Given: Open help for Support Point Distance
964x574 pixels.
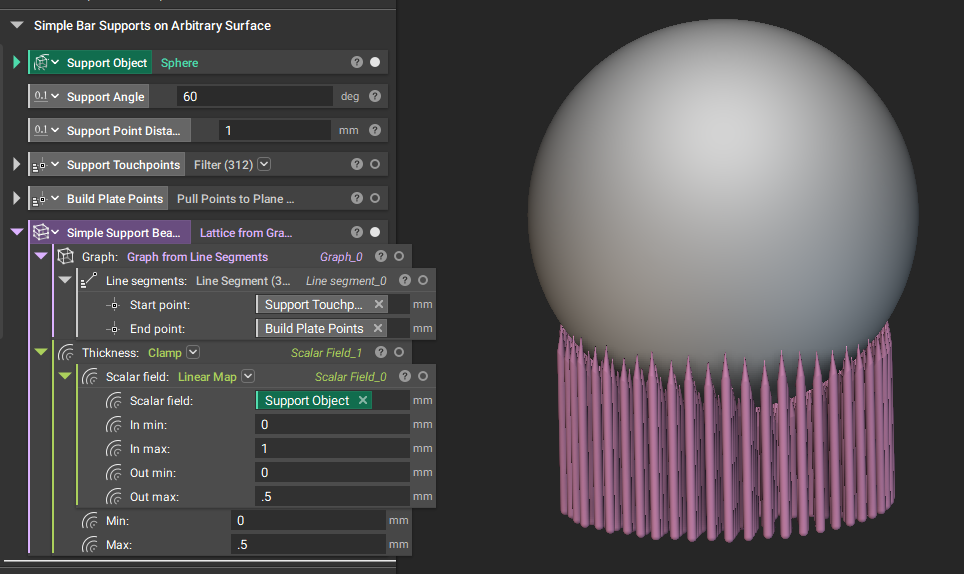Looking at the screenshot, I should [375, 130].
